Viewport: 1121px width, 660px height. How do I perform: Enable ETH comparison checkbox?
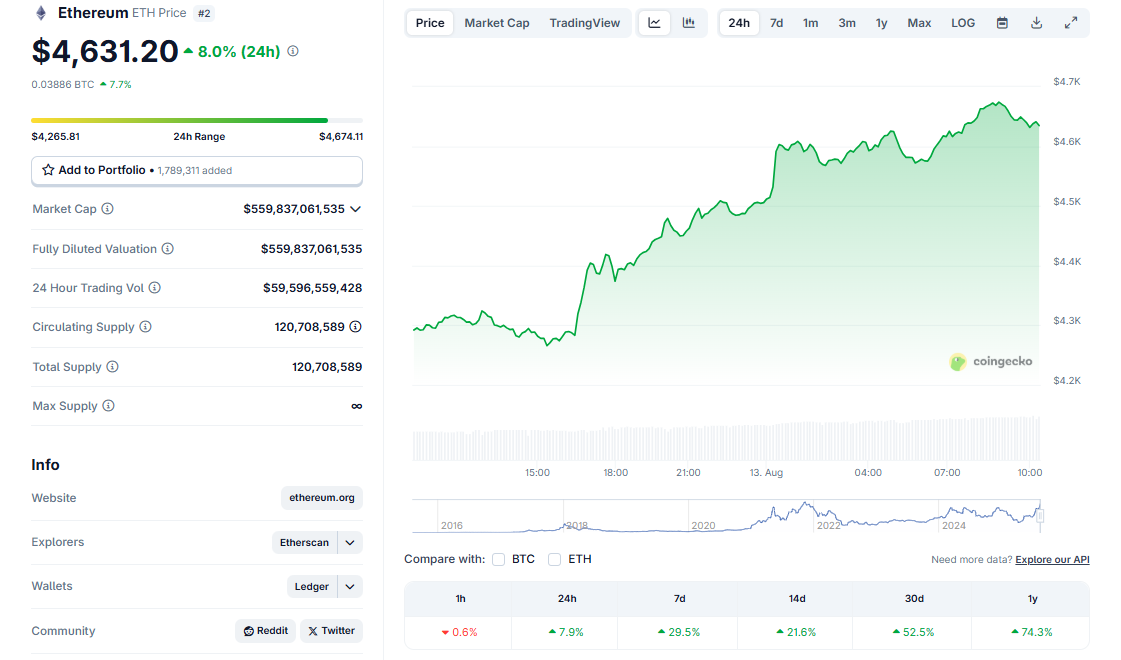point(555,559)
